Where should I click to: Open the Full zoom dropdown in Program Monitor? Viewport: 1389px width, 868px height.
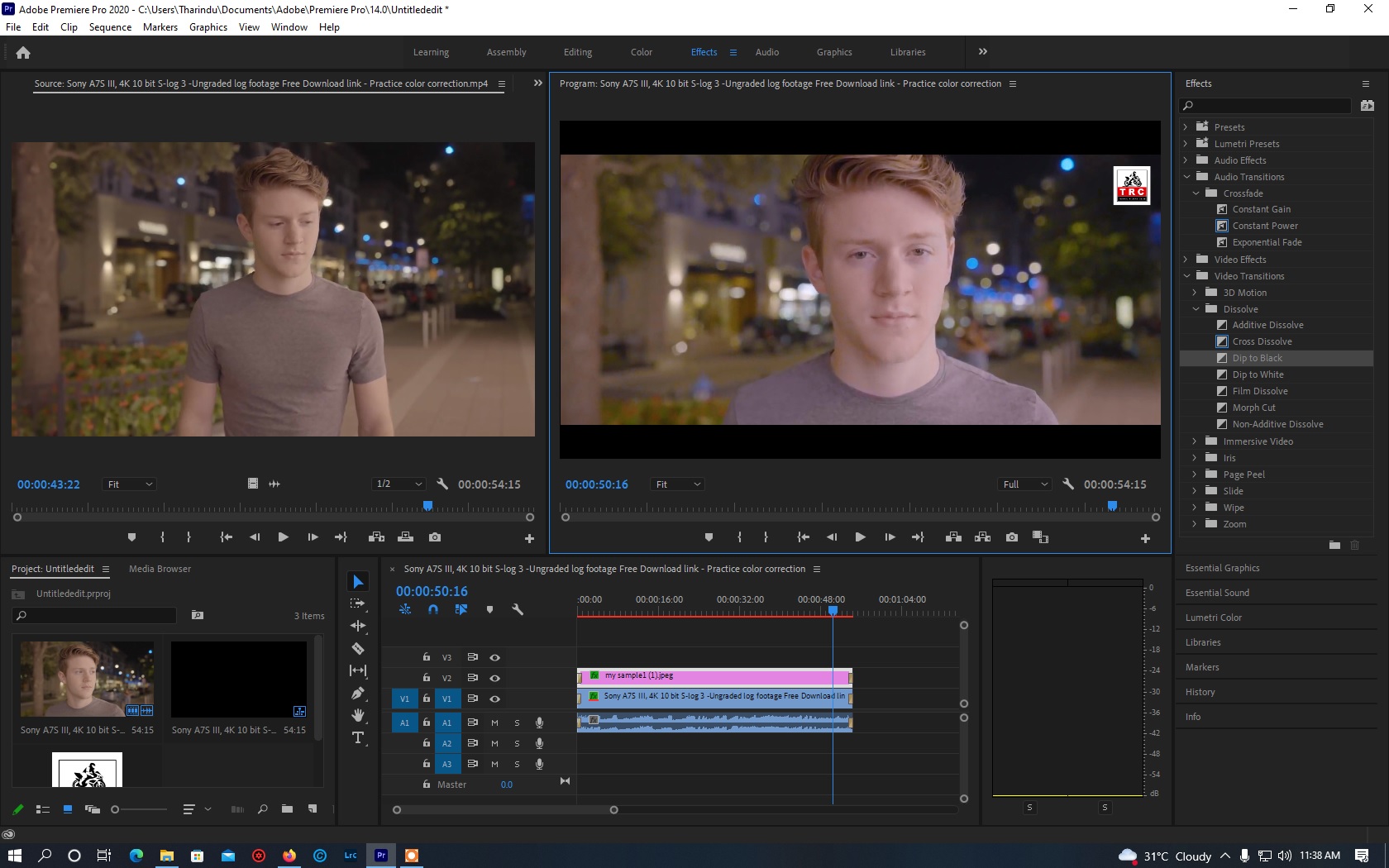tap(1024, 484)
